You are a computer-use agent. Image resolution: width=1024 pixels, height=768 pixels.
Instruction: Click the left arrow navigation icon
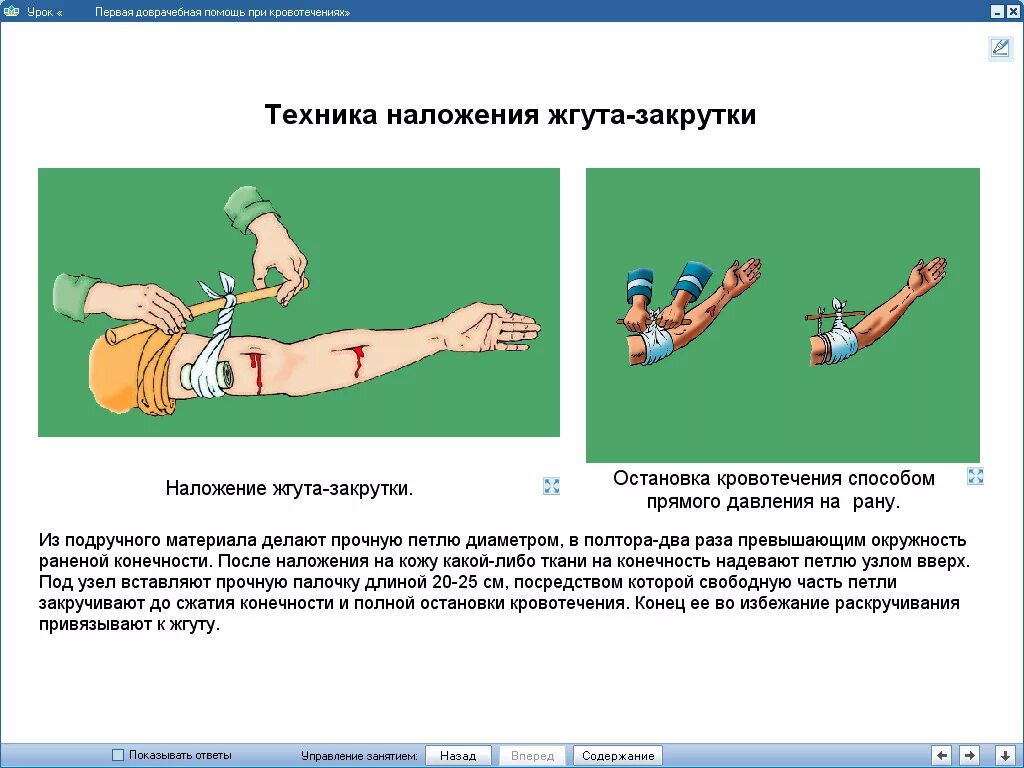(941, 756)
